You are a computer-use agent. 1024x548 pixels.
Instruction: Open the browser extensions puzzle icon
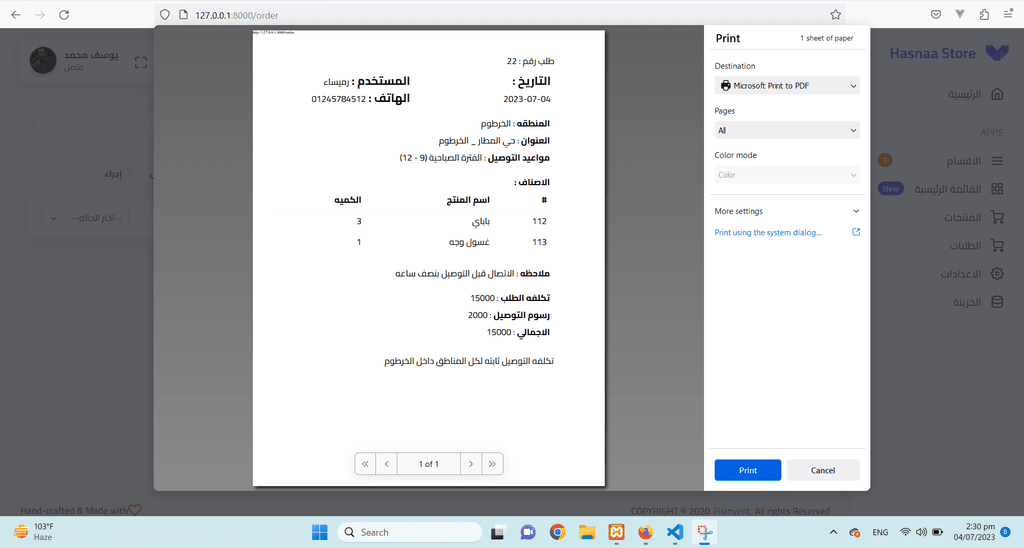[984, 14]
